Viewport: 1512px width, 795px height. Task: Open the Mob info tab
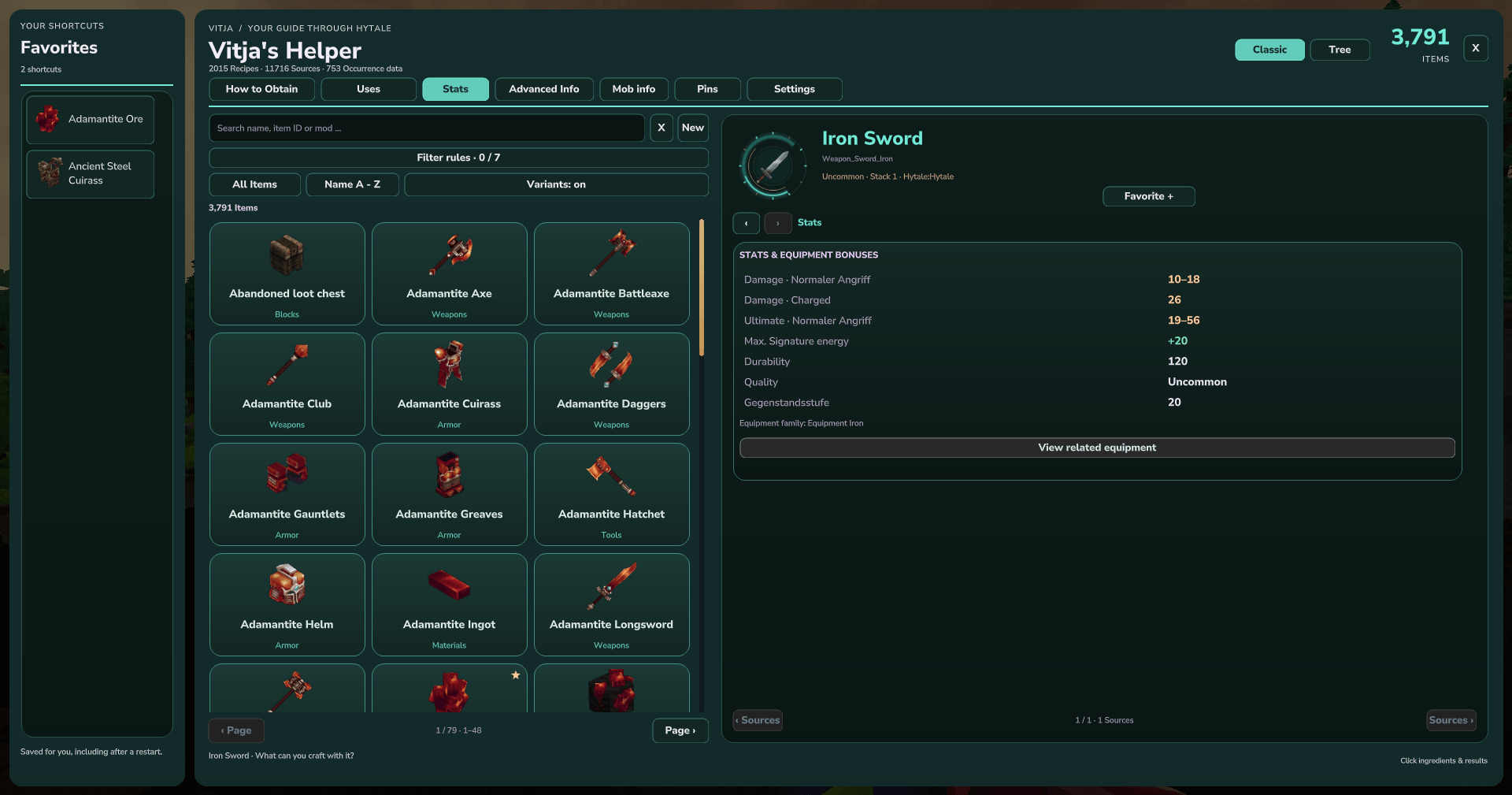(634, 89)
